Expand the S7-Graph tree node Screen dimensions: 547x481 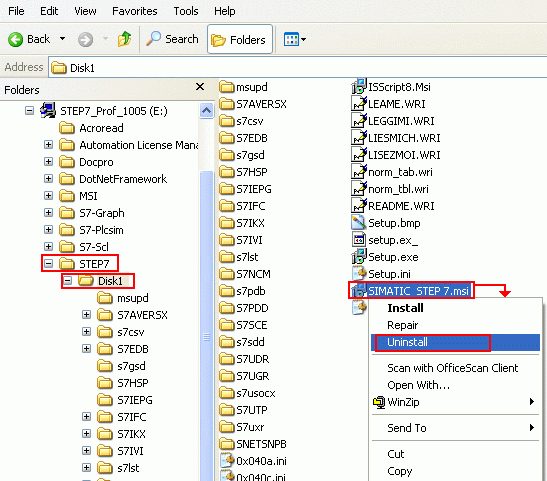click(x=48, y=212)
